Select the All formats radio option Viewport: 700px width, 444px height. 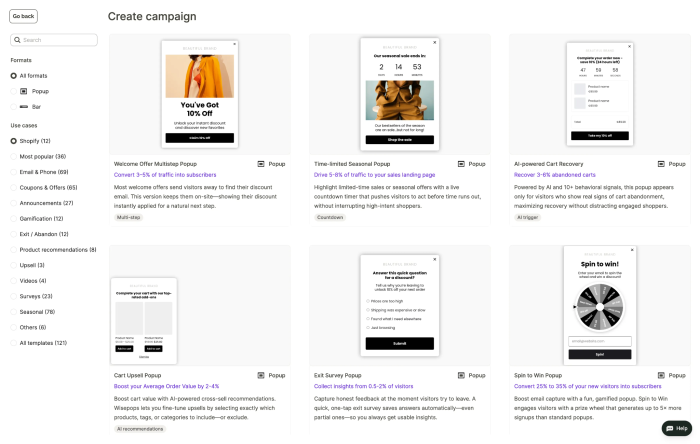point(13,76)
